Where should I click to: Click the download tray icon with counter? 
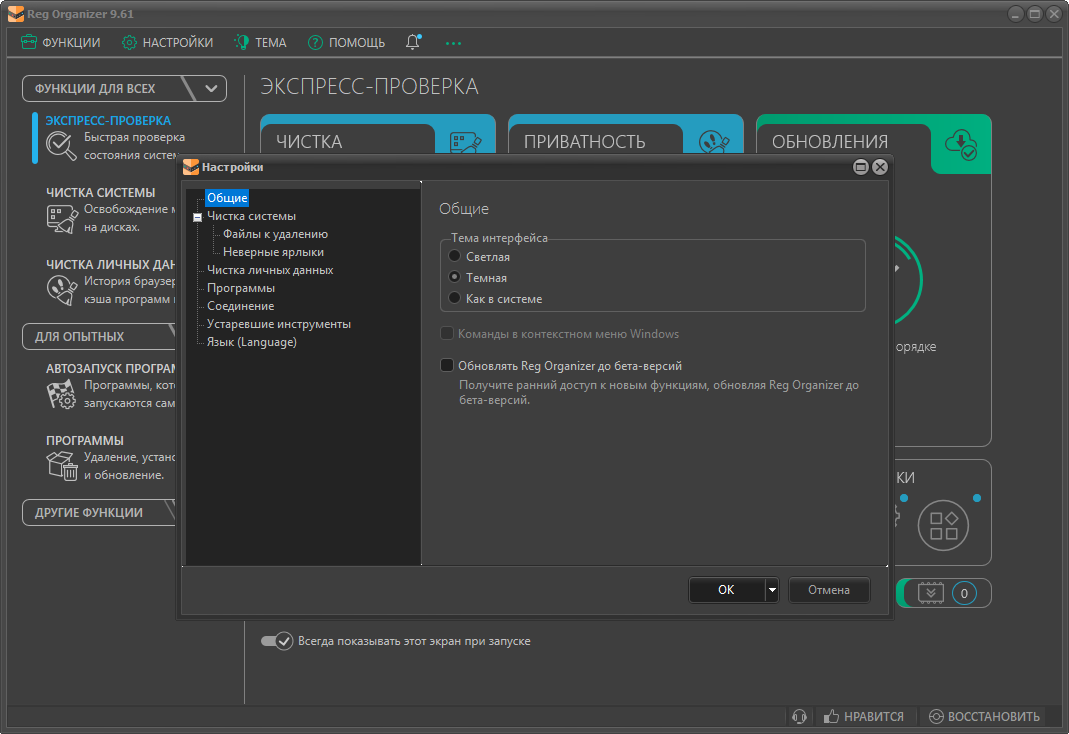pyautogui.click(x=931, y=593)
